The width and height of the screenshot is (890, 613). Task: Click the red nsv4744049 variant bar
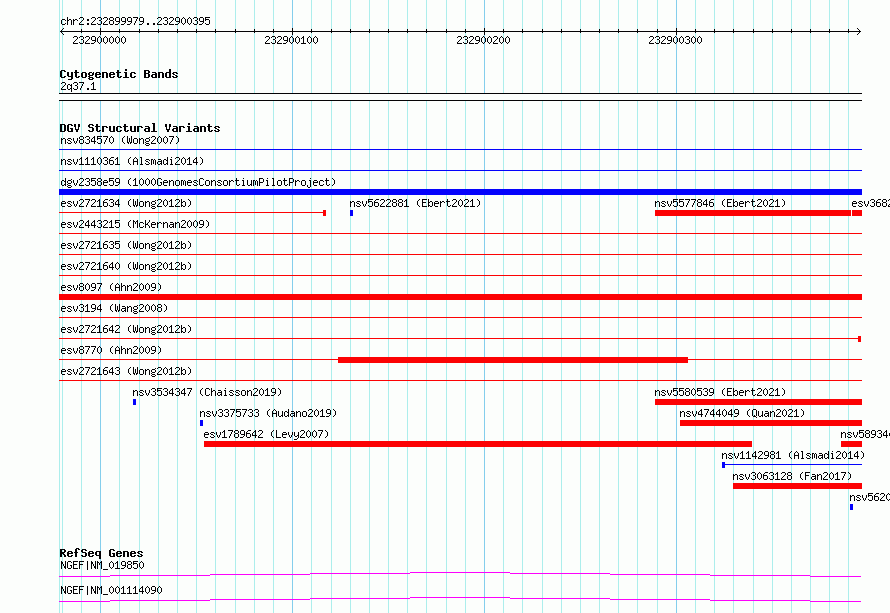pyautogui.click(x=771, y=423)
